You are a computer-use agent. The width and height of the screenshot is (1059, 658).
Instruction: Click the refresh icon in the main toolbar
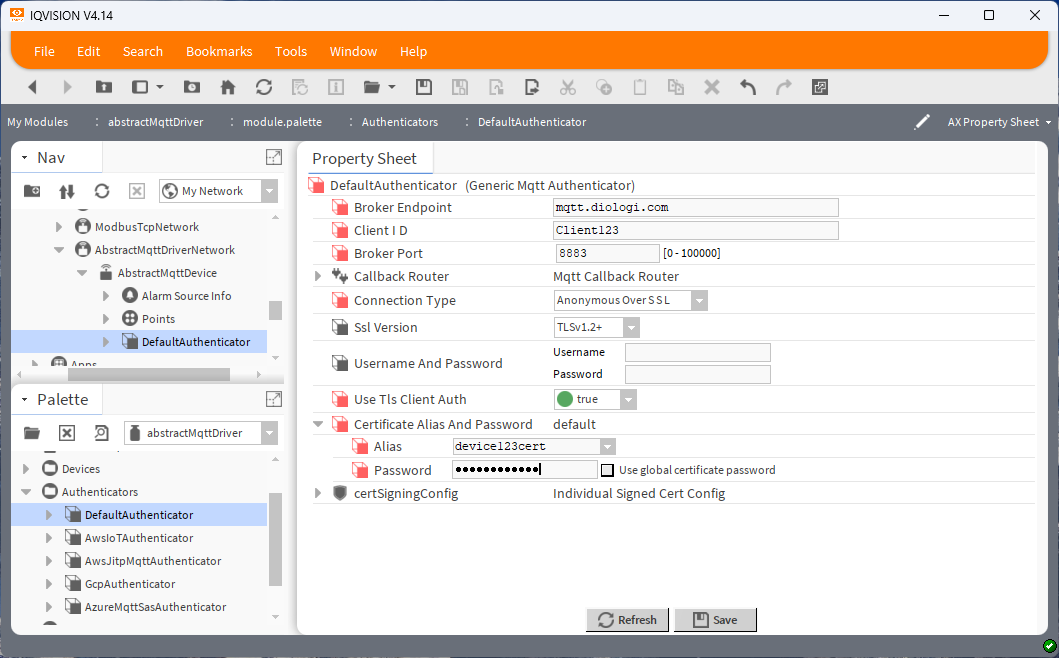click(264, 87)
